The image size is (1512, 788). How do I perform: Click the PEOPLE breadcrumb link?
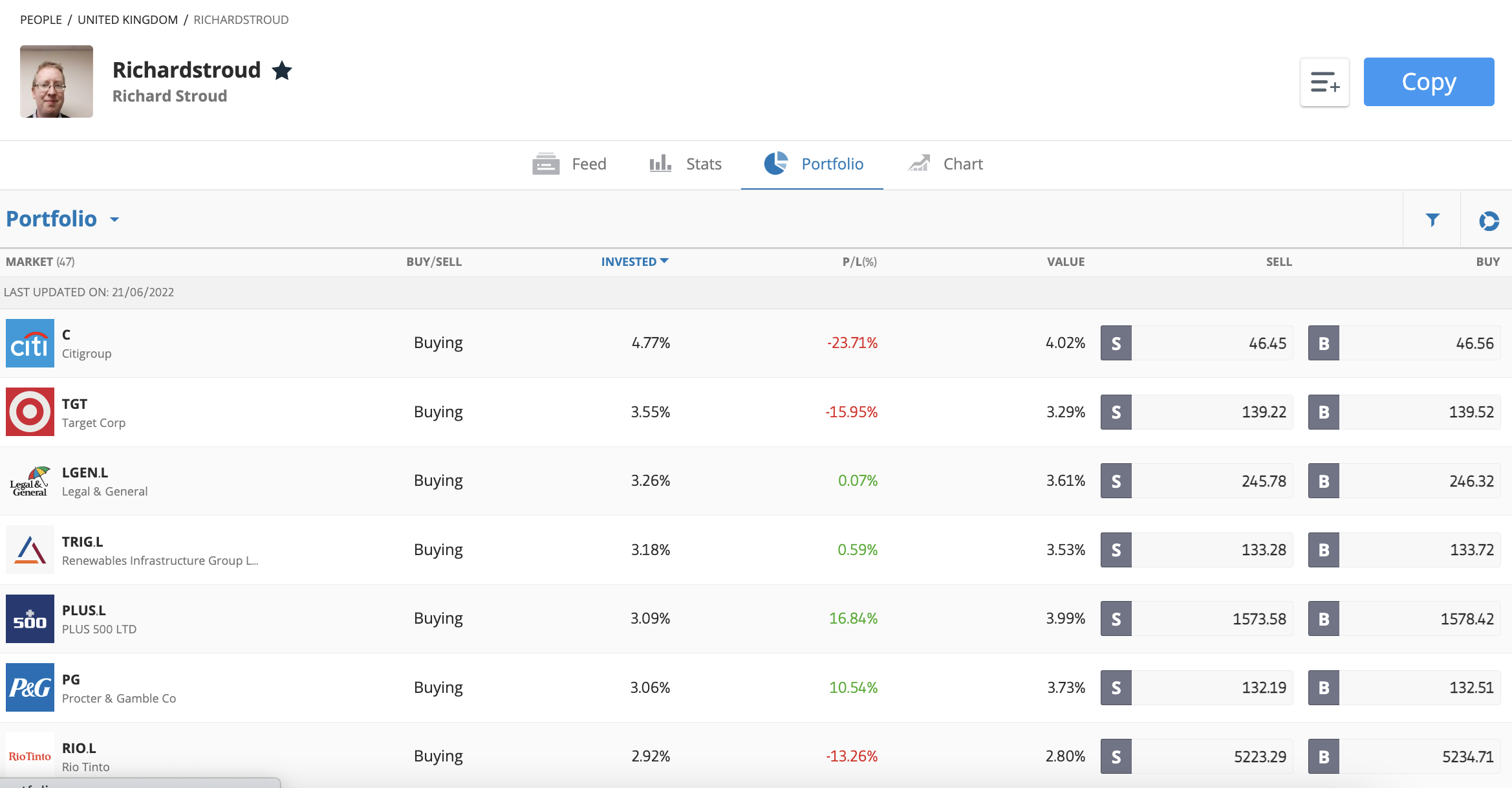[x=41, y=20]
